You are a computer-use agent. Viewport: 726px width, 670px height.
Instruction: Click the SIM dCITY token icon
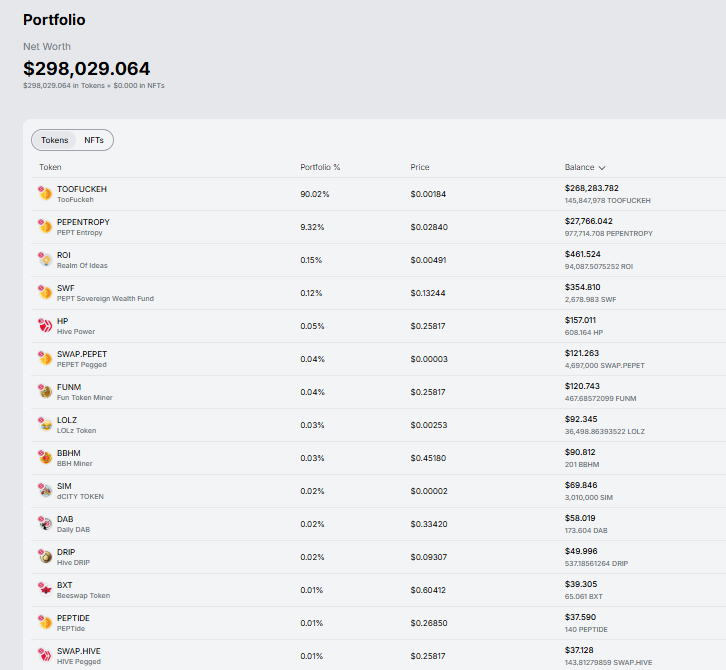[x=45, y=490]
